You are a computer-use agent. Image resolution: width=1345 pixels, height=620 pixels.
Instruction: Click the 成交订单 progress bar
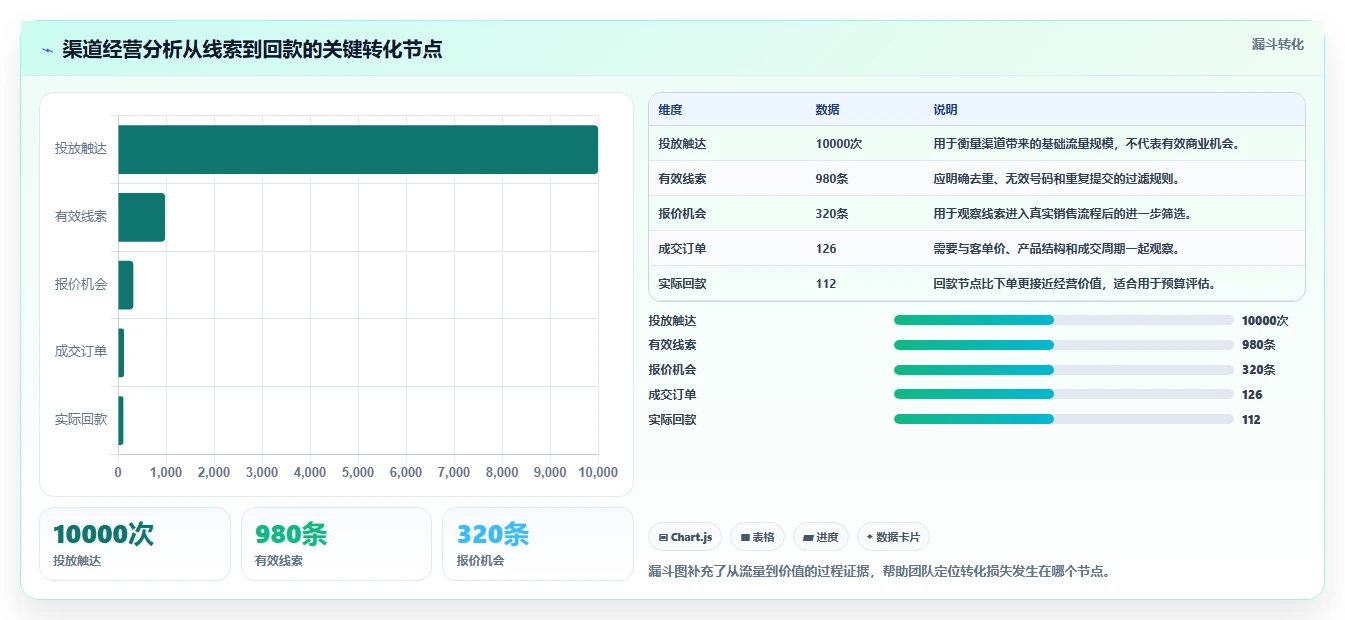pos(1064,395)
